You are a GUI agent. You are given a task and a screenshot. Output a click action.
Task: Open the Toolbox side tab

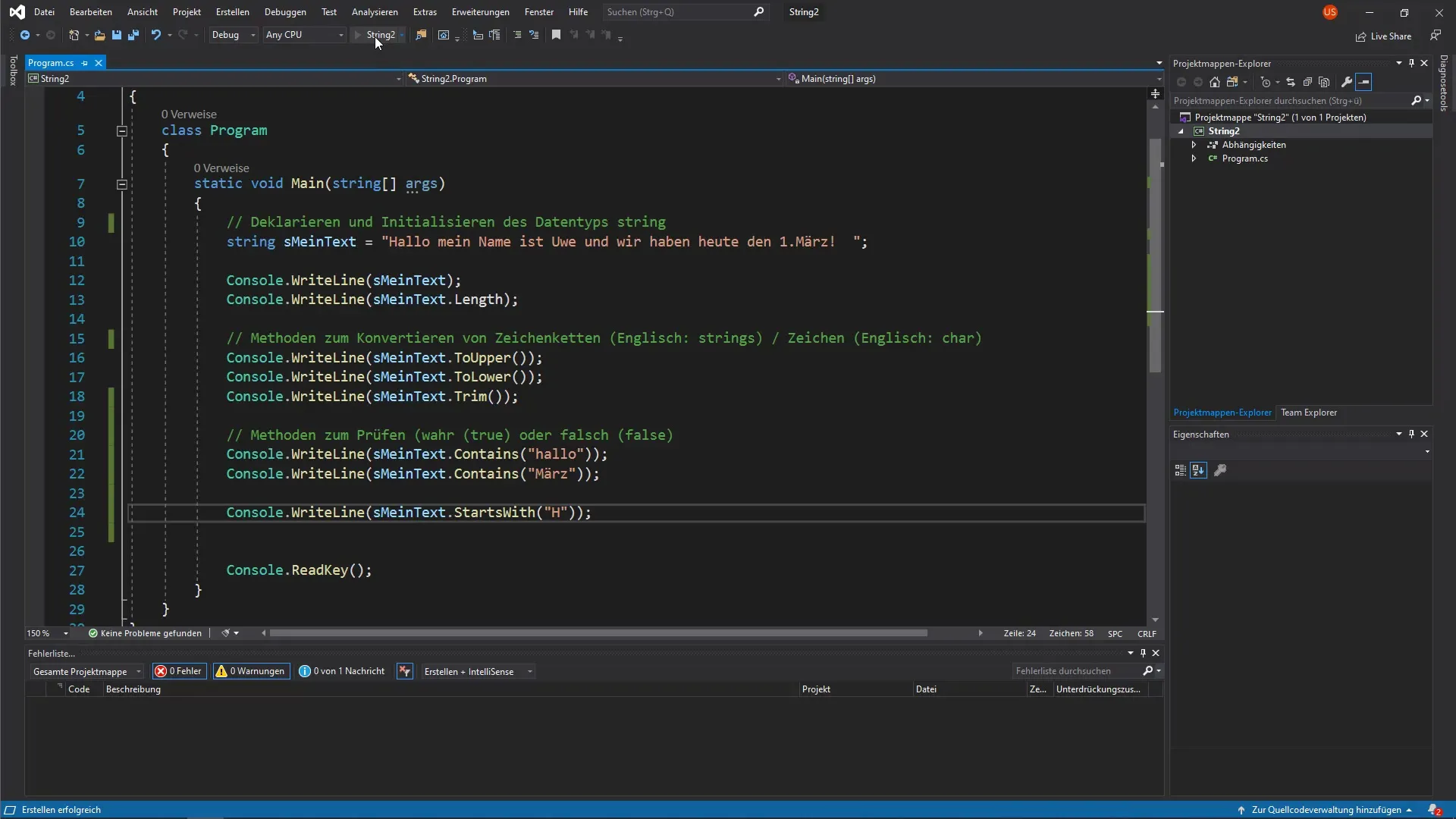13,71
